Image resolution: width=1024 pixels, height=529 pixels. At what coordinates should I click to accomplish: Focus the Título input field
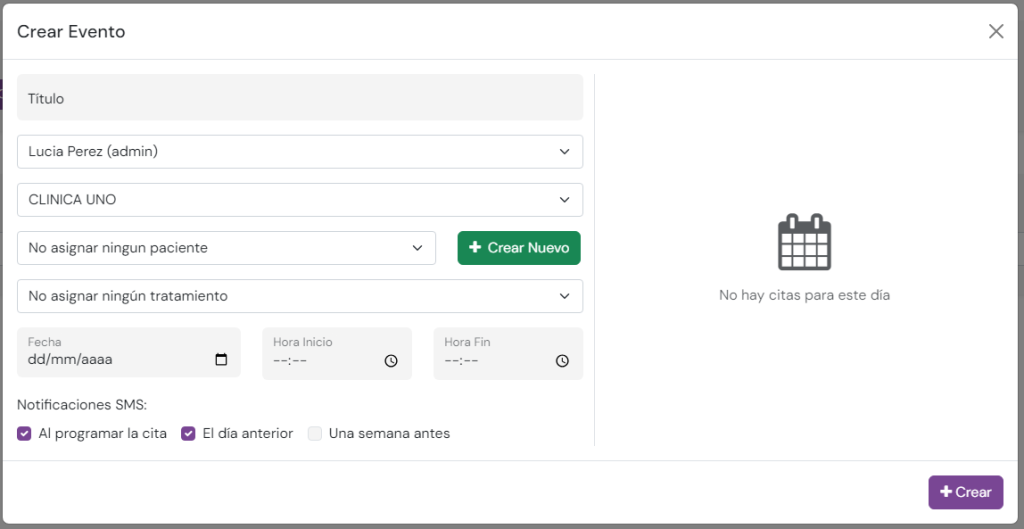(299, 98)
